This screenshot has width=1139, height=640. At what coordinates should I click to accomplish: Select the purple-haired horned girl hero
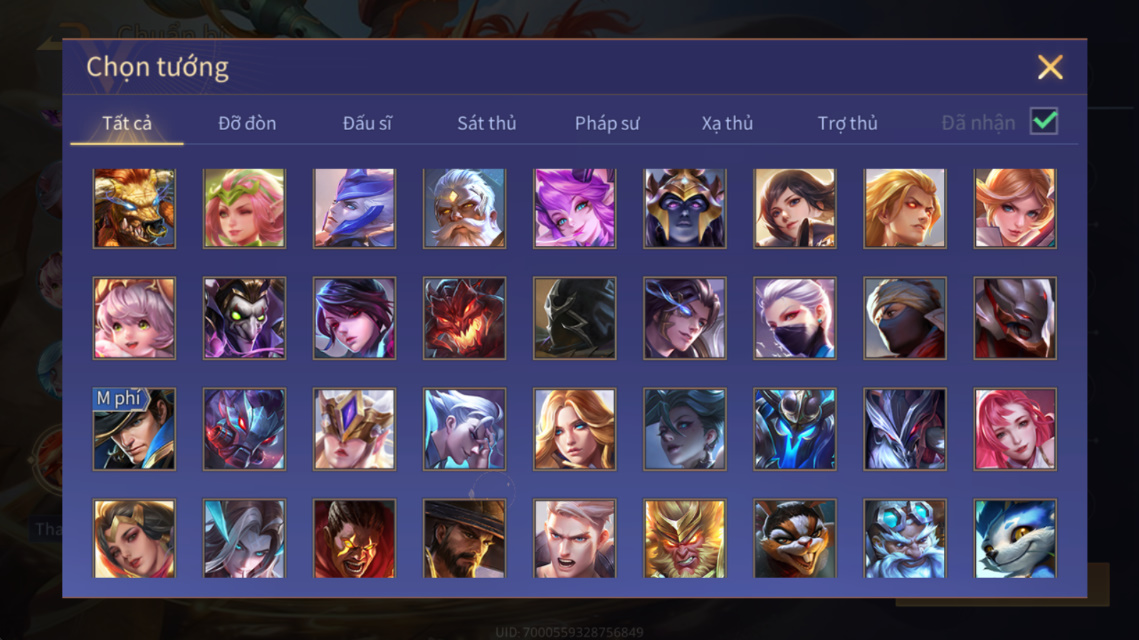click(x=575, y=208)
